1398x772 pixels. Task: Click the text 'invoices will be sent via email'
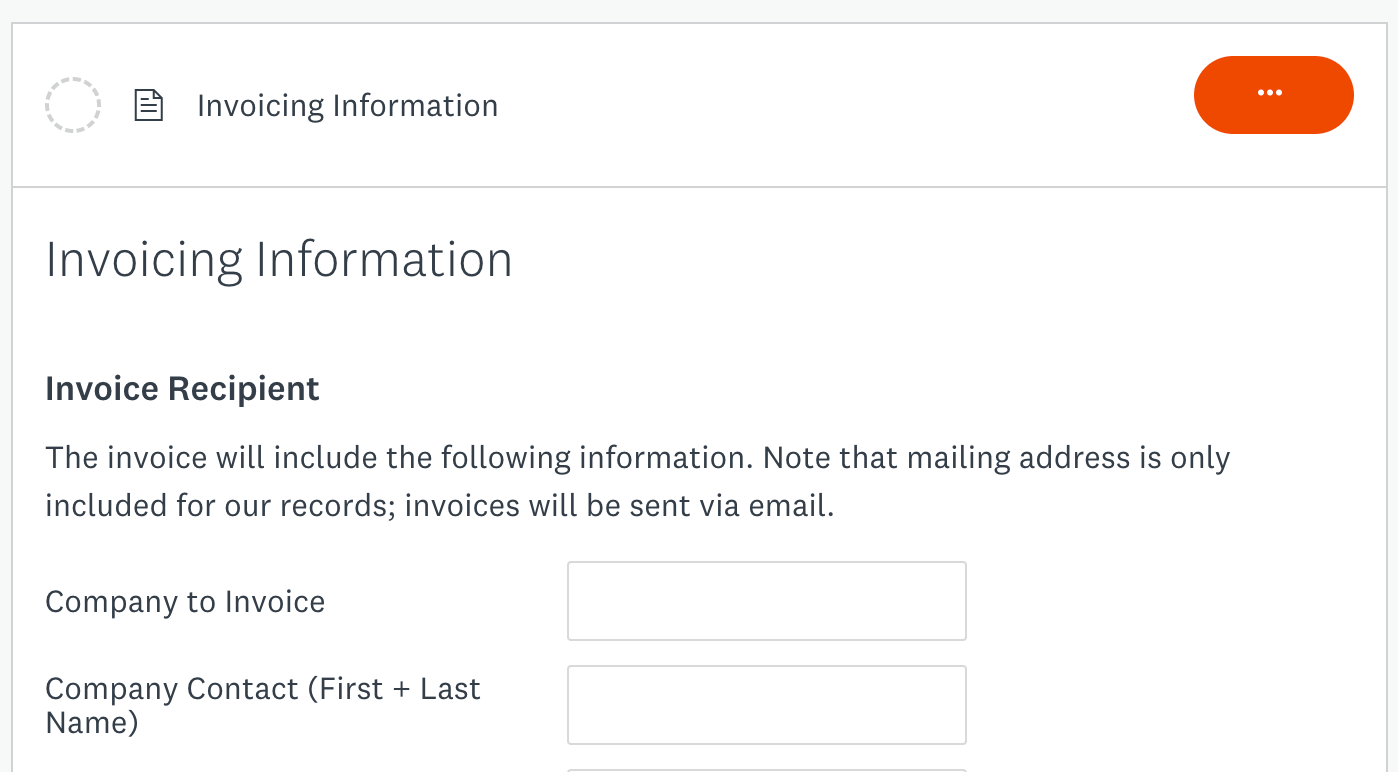pyautogui.click(x=618, y=506)
